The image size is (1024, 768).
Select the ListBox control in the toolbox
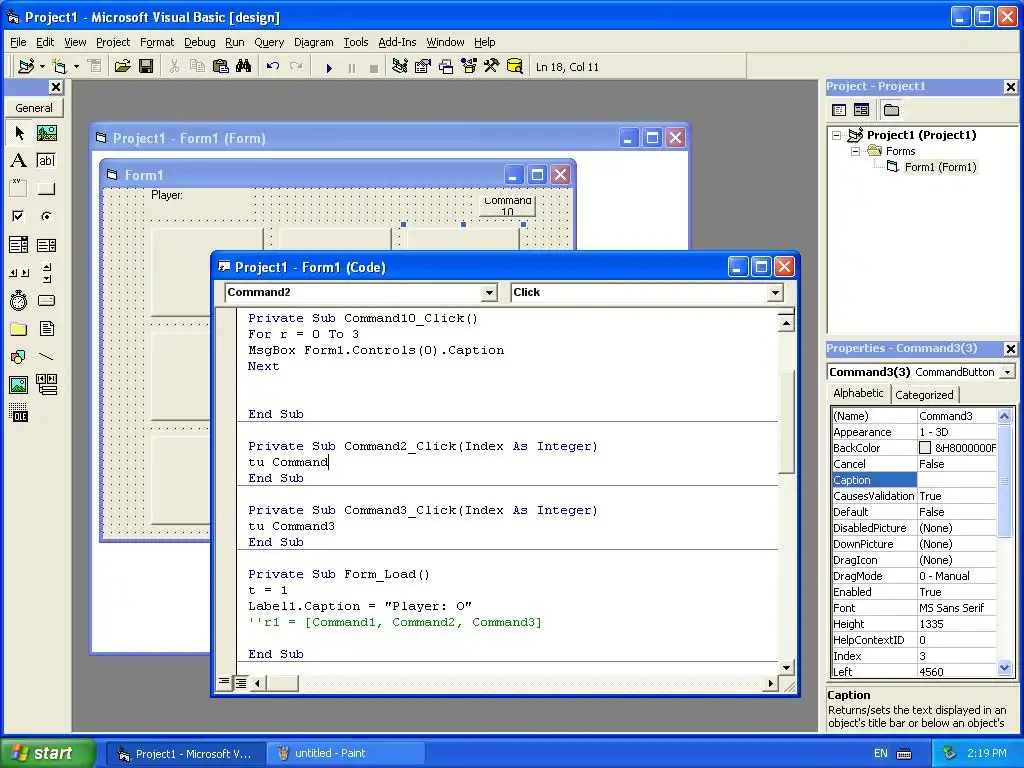[x=46, y=245]
